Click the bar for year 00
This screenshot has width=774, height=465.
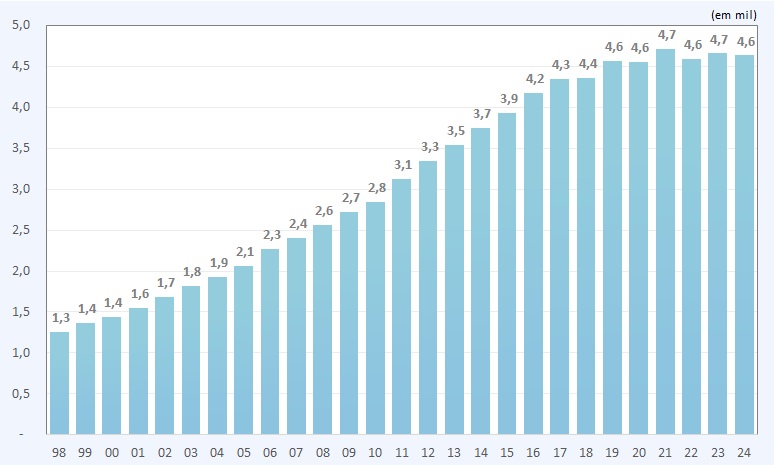pyautogui.click(x=112, y=376)
